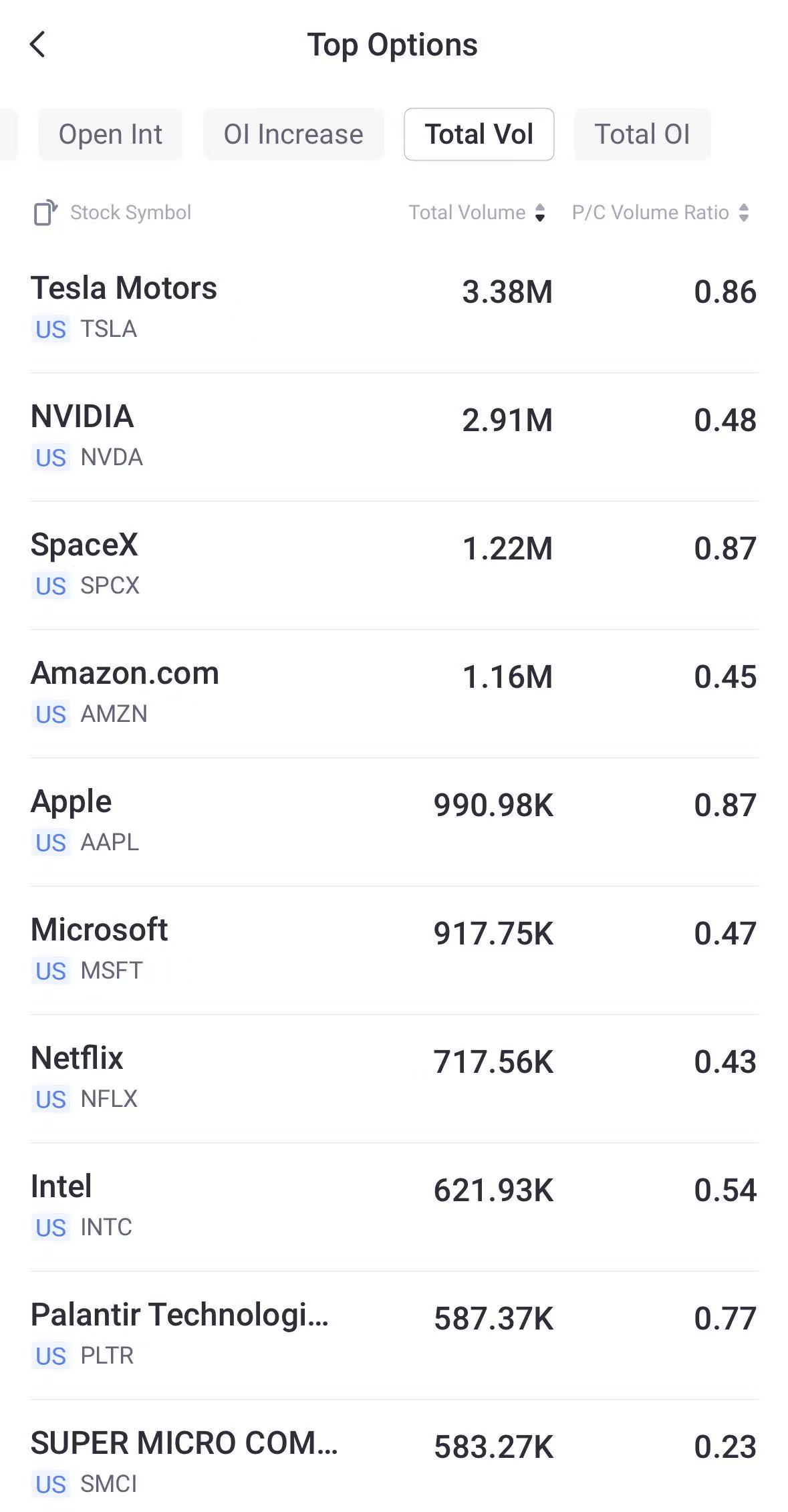Open the NVIDIA NVDA entry

tap(394, 437)
